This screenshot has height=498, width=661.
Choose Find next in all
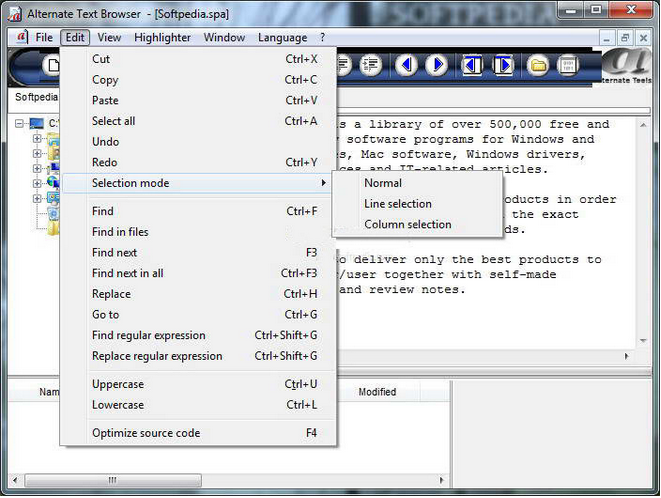point(199,273)
